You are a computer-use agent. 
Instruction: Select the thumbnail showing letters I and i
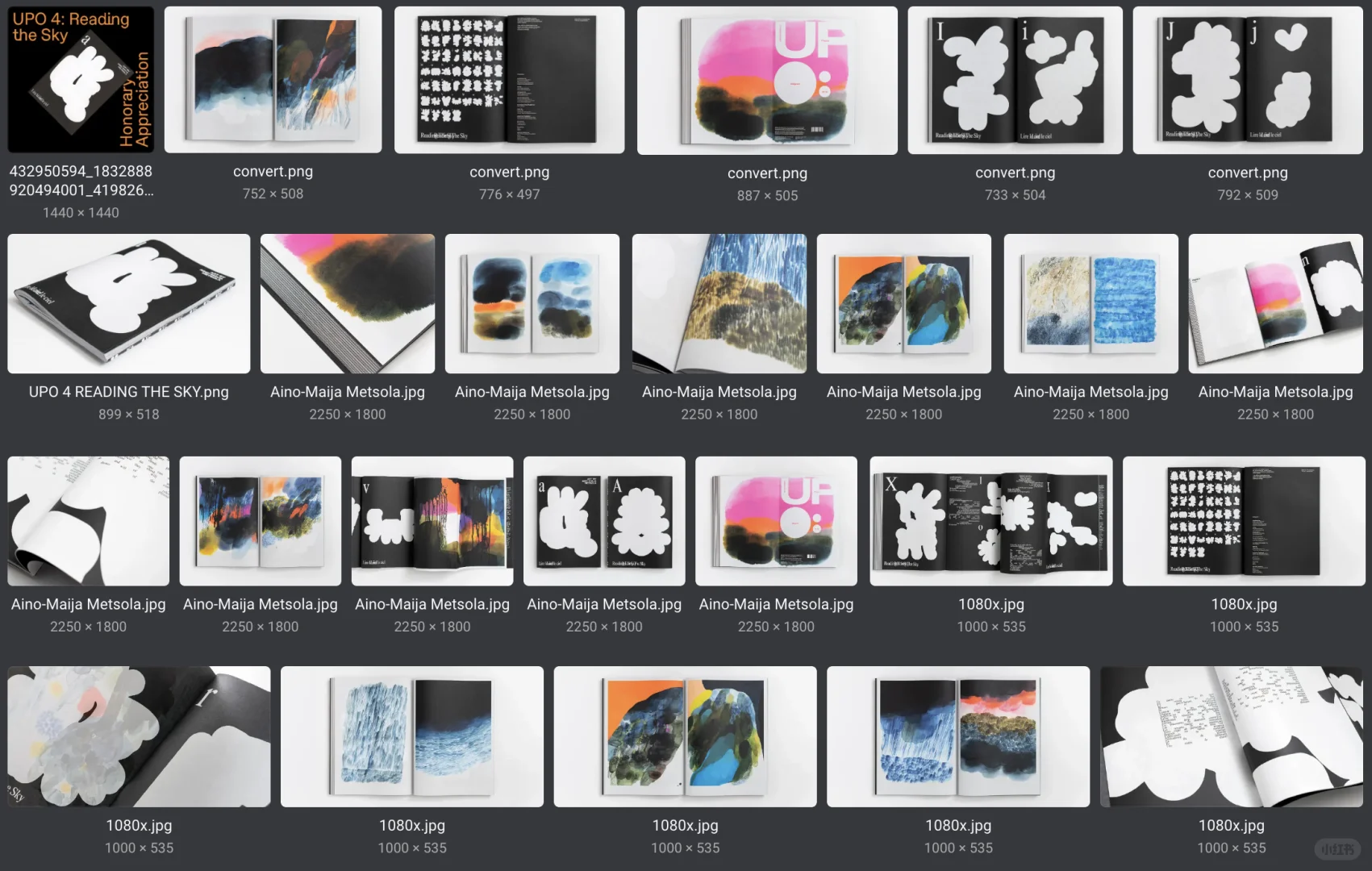1015,80
